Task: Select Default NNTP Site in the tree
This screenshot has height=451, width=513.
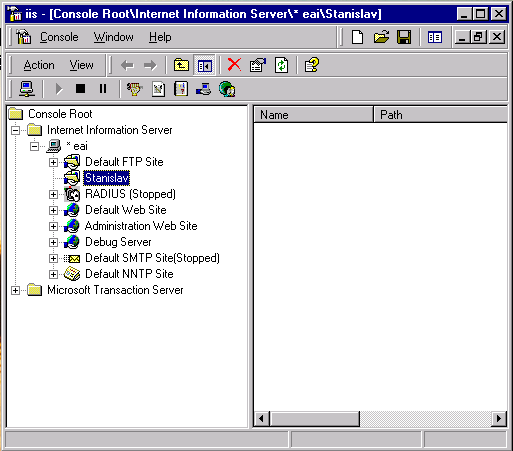Action: pyautogui.click(x=129, y=274)
